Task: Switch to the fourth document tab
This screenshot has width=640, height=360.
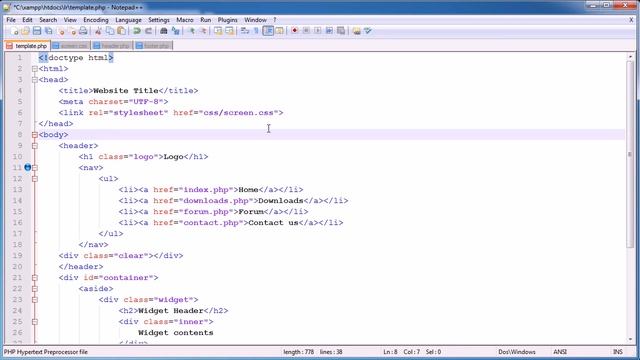Action: (153, 46)
